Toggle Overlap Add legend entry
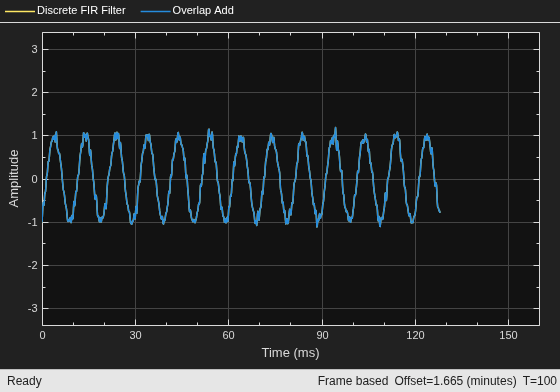The width and height of the screenshot is (560, 392). point(187,10)
